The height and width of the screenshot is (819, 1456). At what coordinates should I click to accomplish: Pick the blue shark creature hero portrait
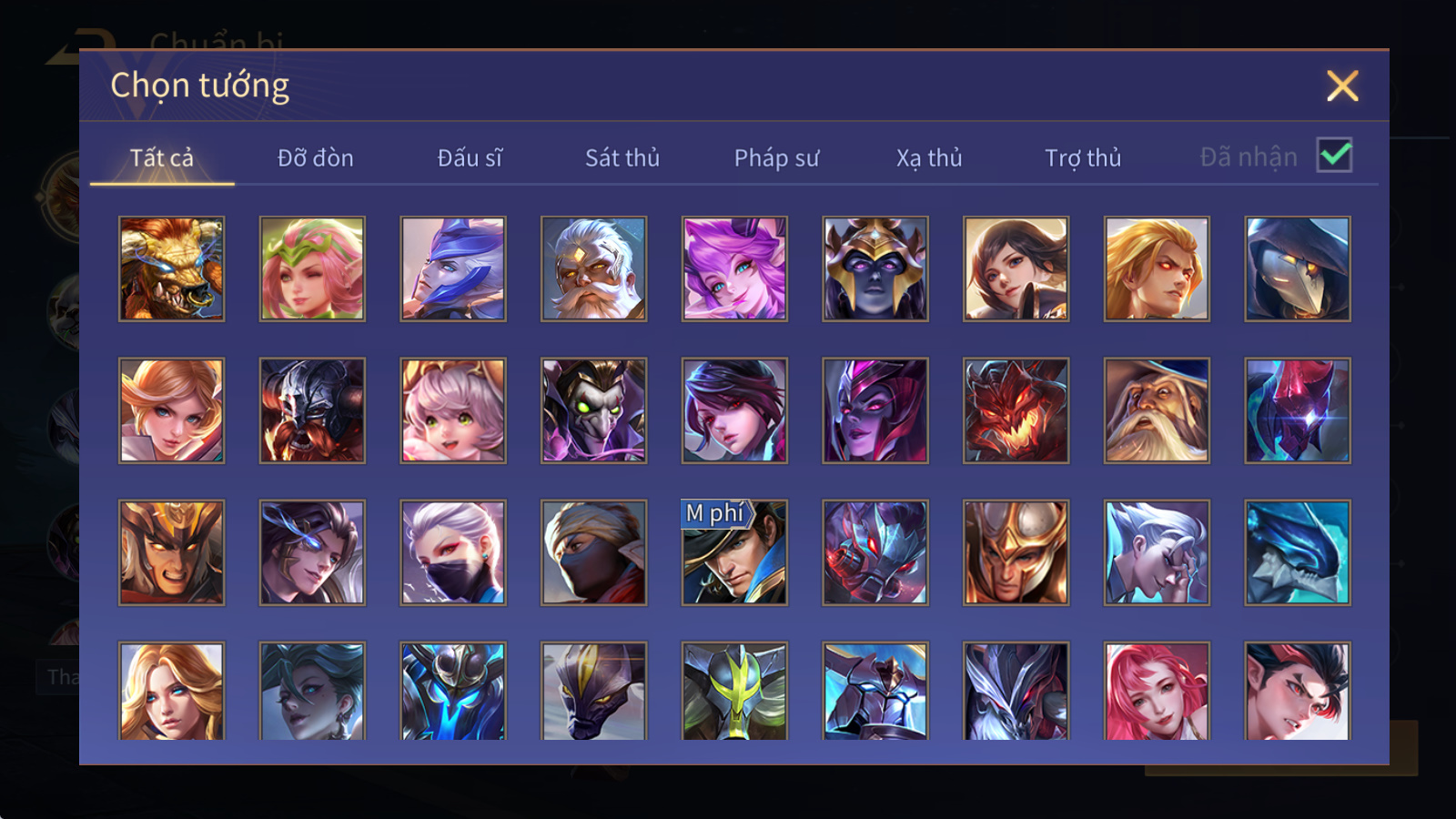click(1298, 552)
